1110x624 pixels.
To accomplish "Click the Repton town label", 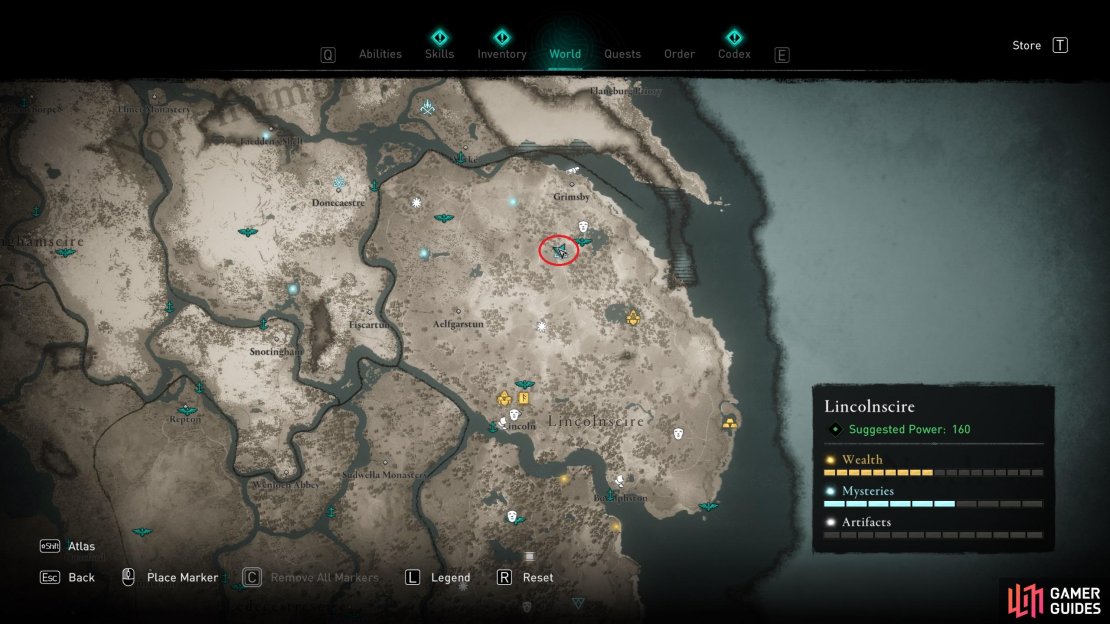I will tap(185, 419).
